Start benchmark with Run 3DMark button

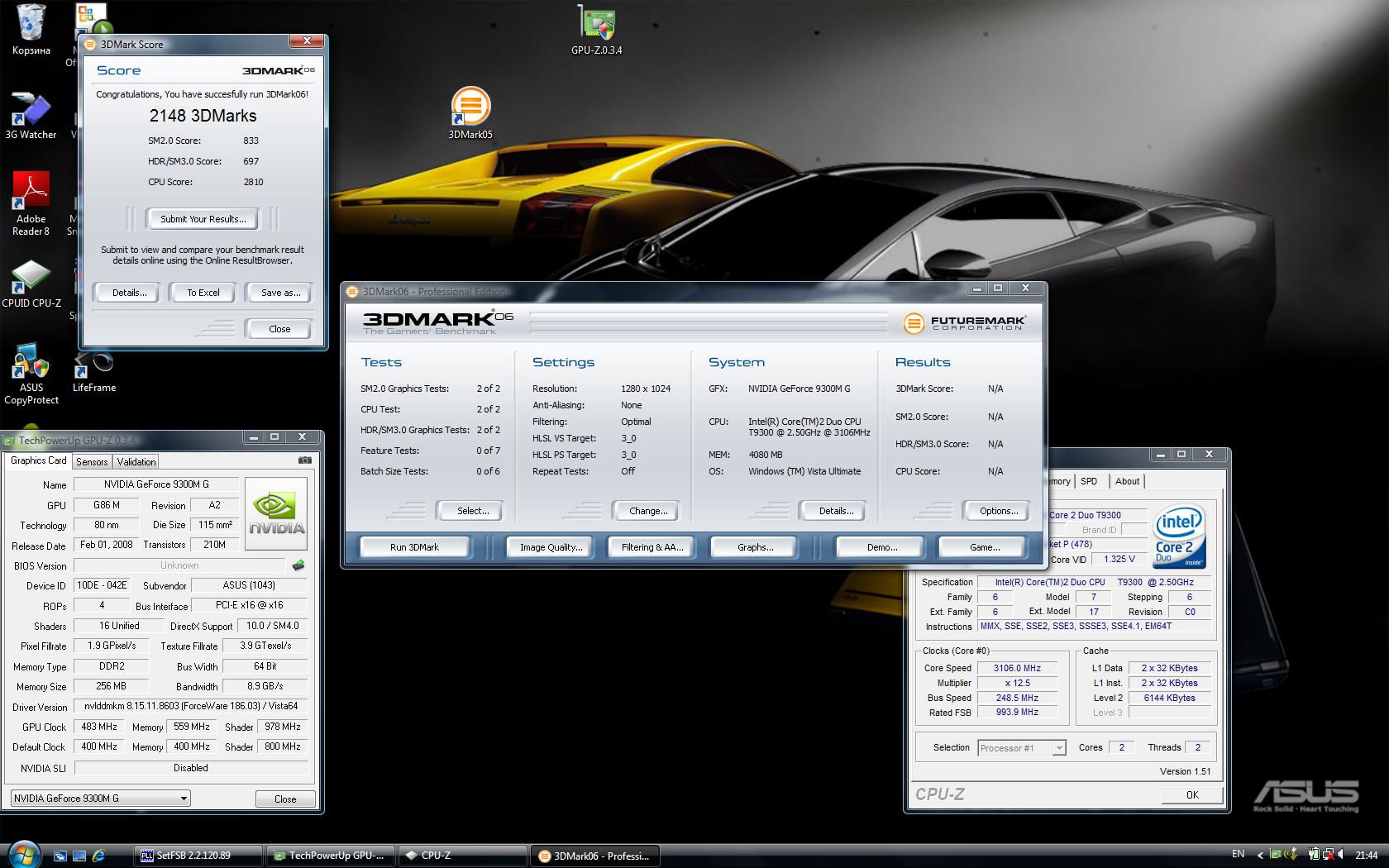tap(414, 547)
